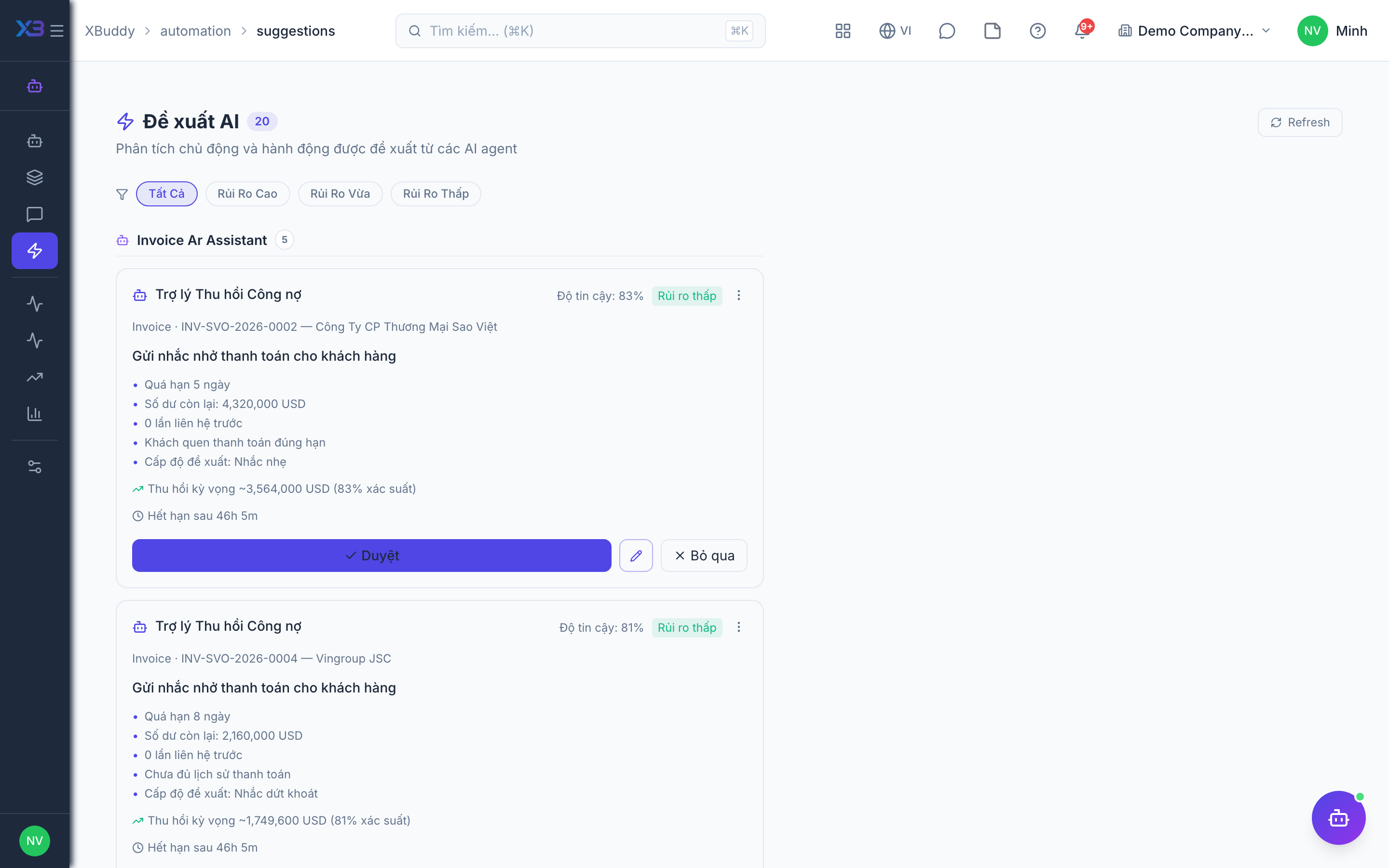Image resolution: width=1389 pixels, height=868 pixels.
Task: Select the Rủi Ro Vừa filter
Action: (340, 193)
